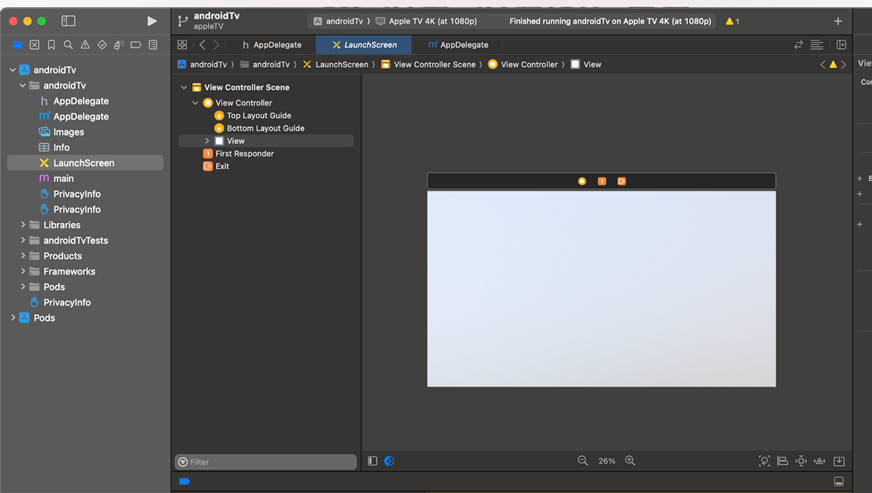Click the editor grid related-items icon
The height and width of the screenshot is (493, 872).
[x=182, y=45]
